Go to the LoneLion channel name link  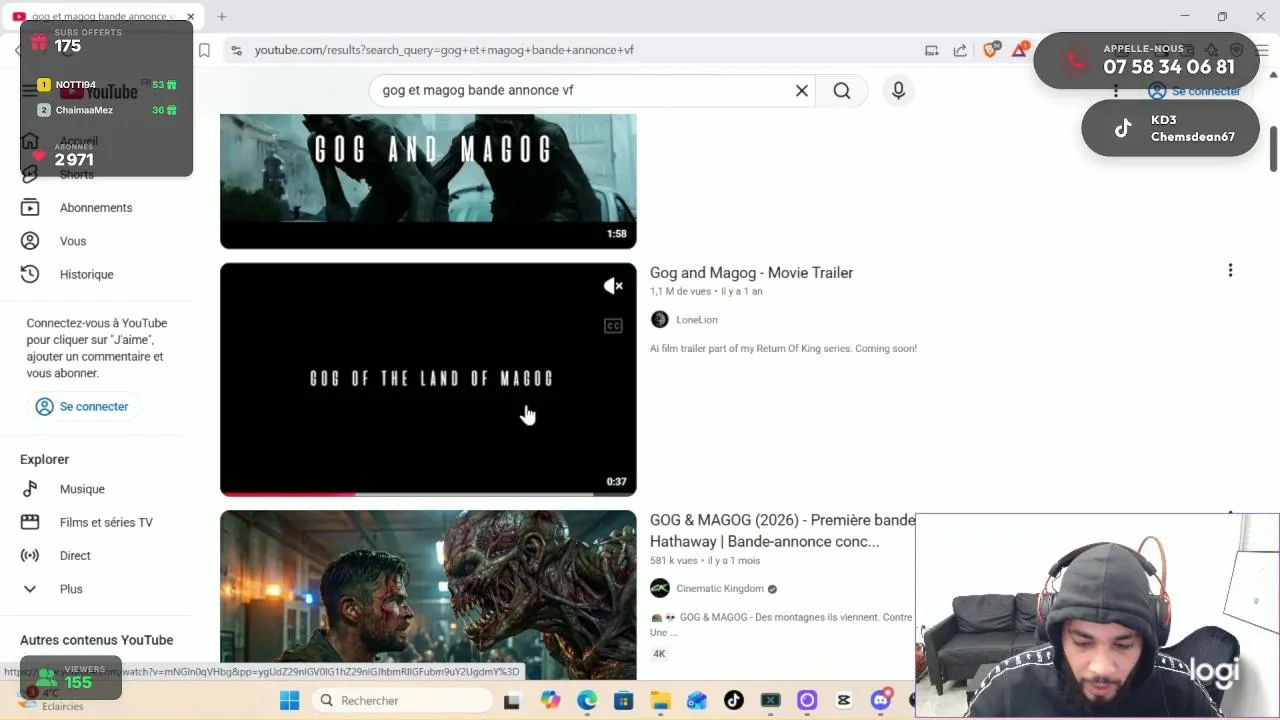click(x=696, y=320)
